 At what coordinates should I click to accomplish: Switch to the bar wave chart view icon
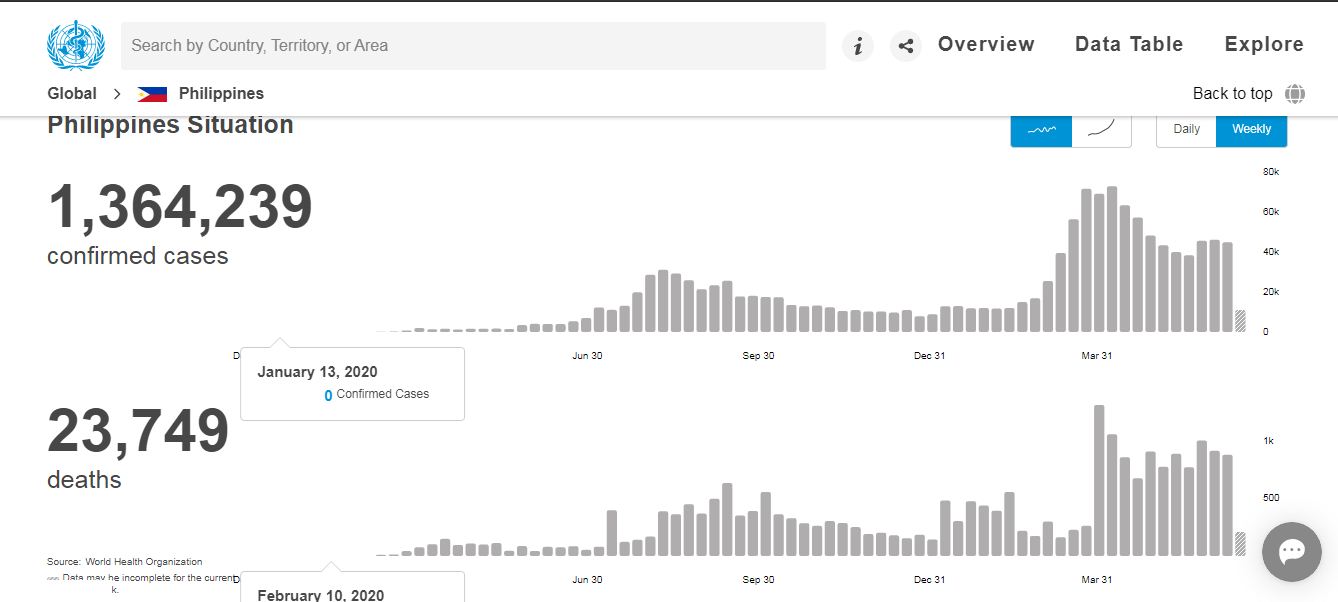pyautogui.click(x=1041, y=129)
